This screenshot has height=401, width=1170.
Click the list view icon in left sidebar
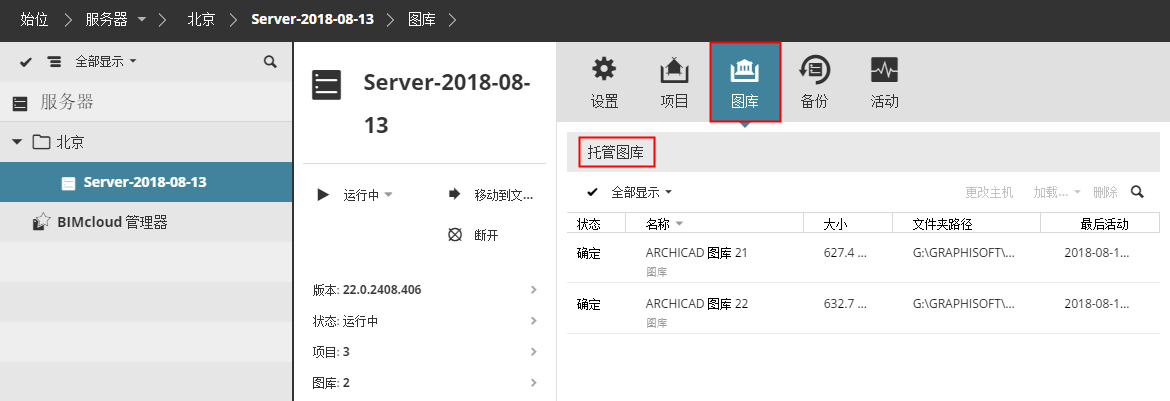click(54, 62)
